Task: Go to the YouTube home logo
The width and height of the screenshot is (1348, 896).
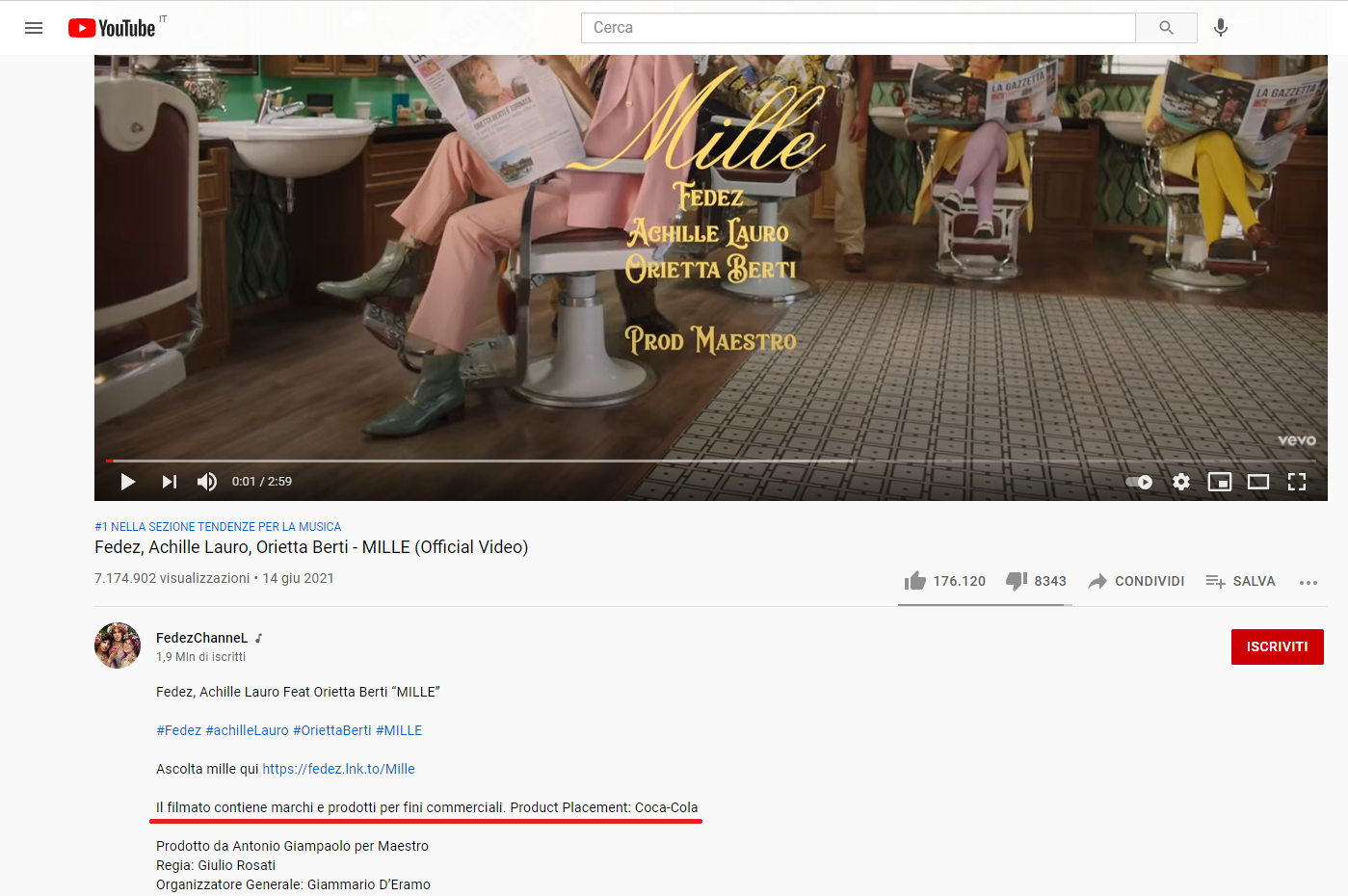Action: [x=112, y=28]
